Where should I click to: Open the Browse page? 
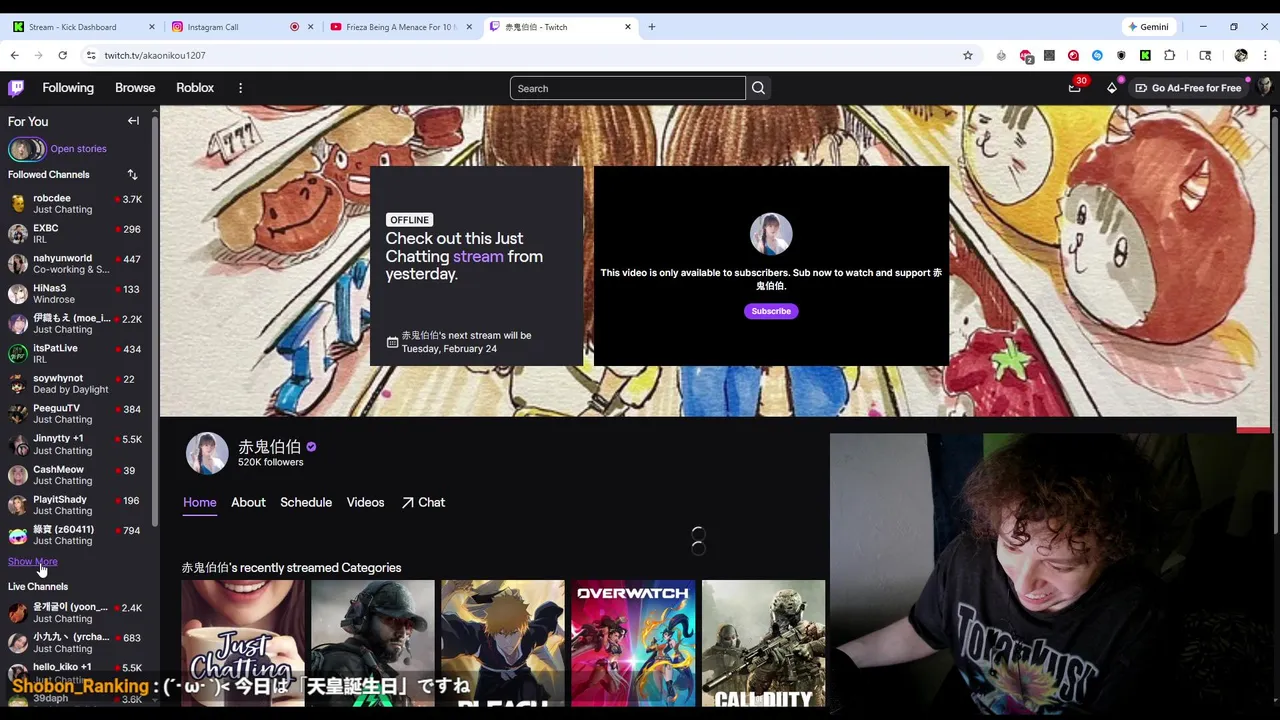[x=135, y=88]
